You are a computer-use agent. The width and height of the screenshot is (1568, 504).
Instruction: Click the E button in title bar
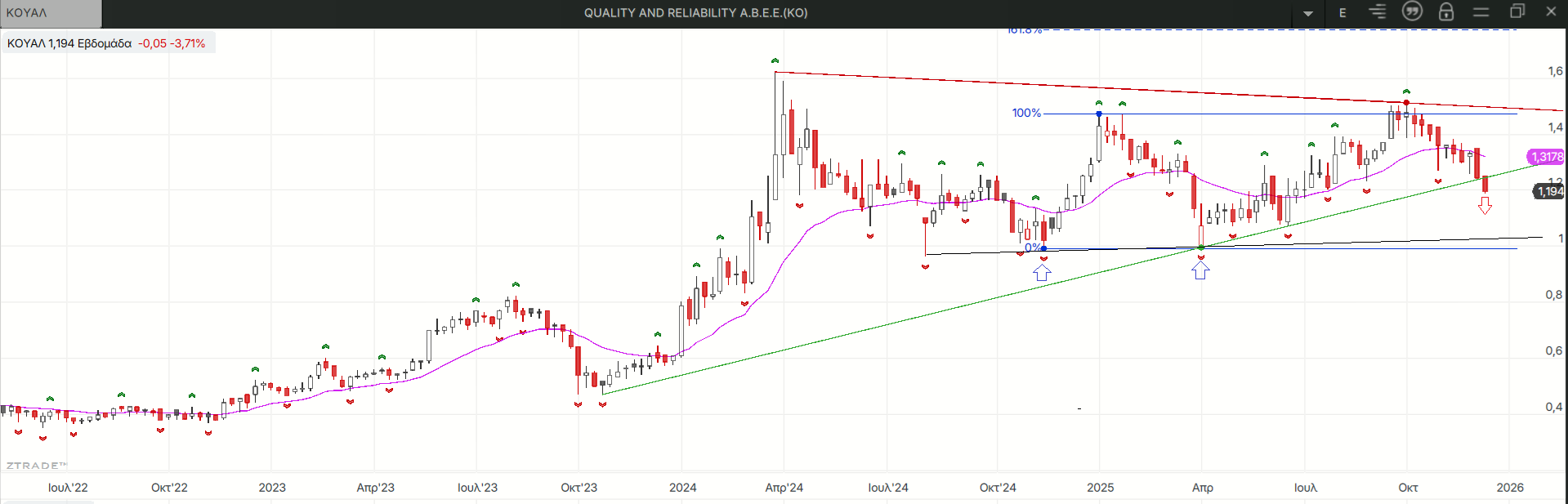[x=1342, y=13]
